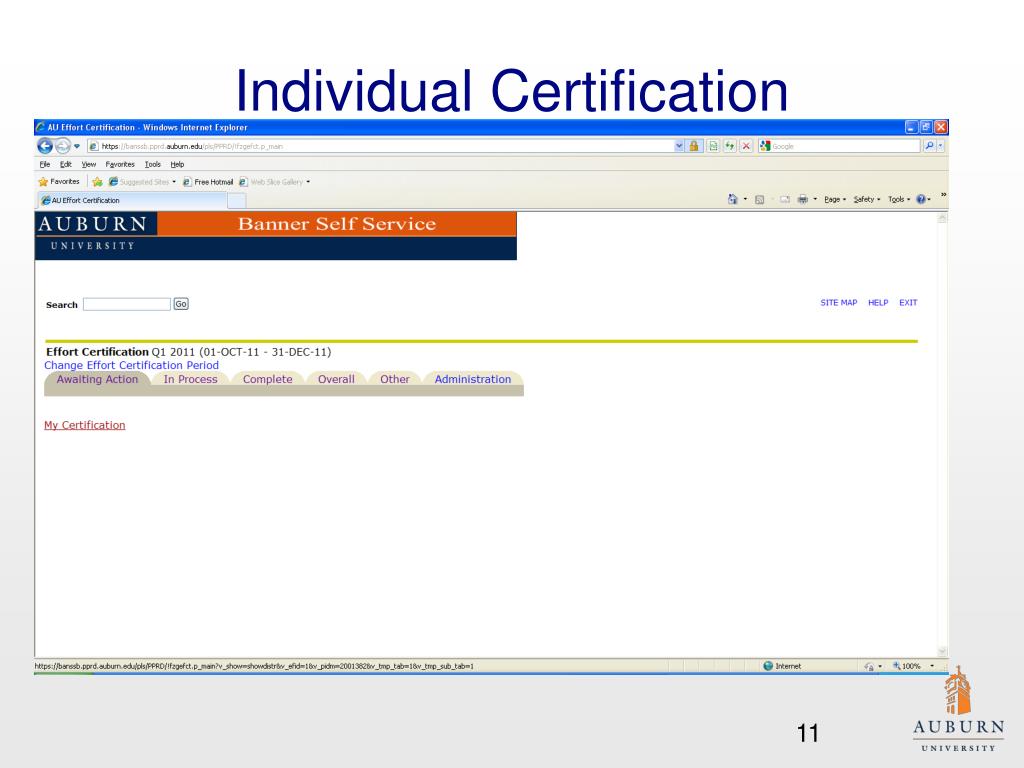1024x768 pixels.
Task: Click the security lock icon in address bar
Action: (694, 146)
